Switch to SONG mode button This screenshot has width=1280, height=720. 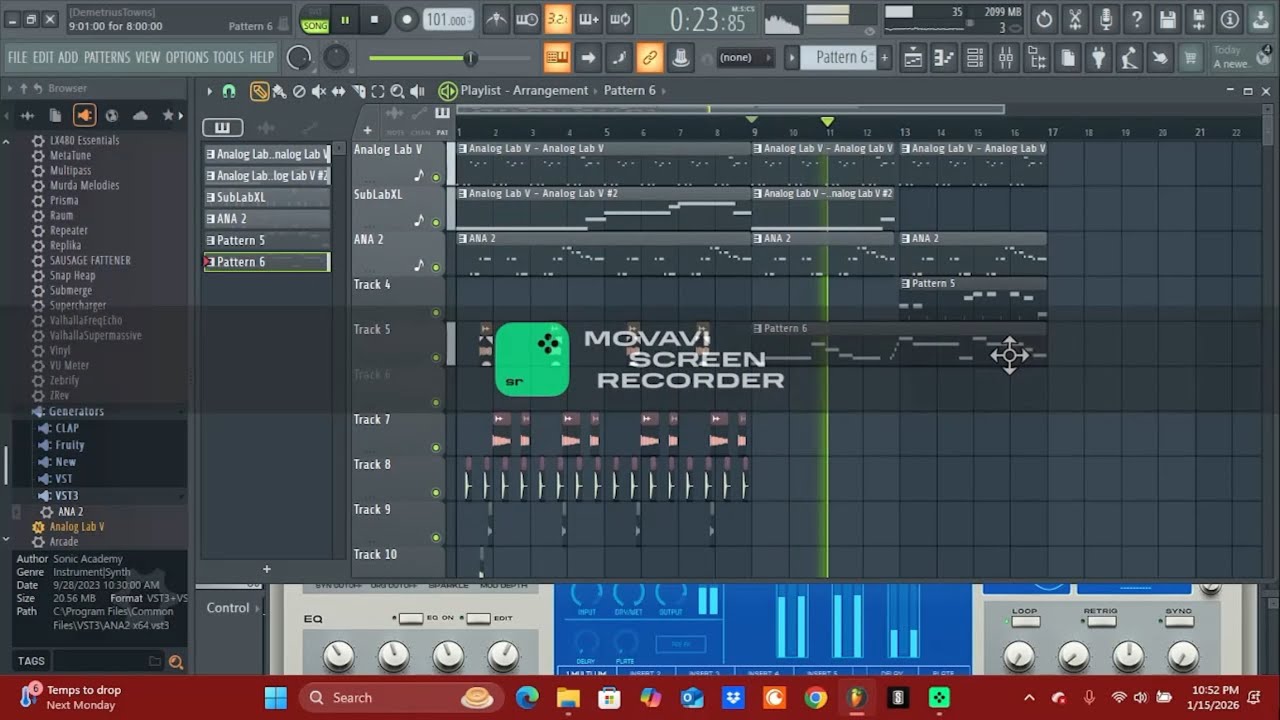pos(315,26)
